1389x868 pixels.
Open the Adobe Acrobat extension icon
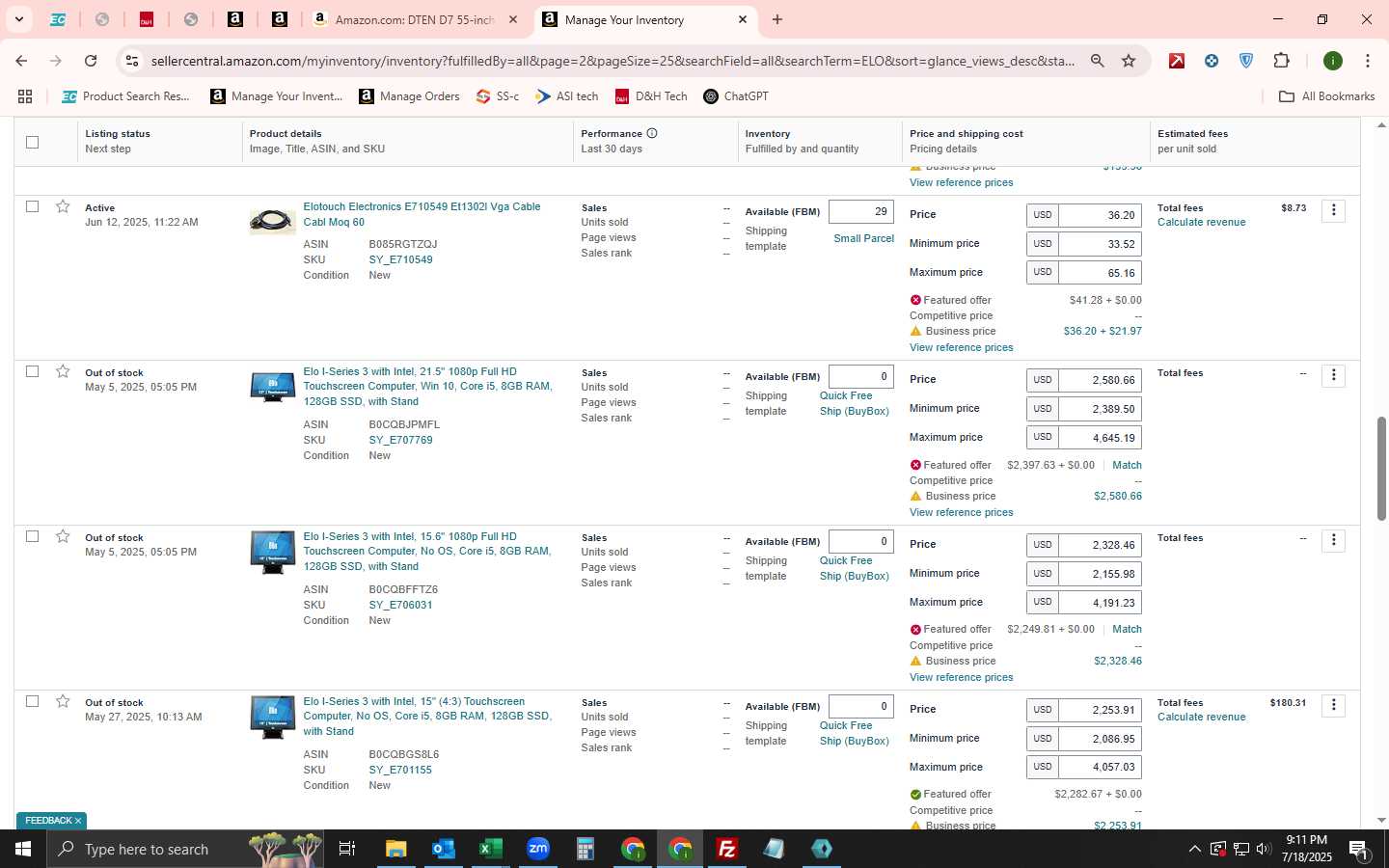click(x=1177, y=61)
